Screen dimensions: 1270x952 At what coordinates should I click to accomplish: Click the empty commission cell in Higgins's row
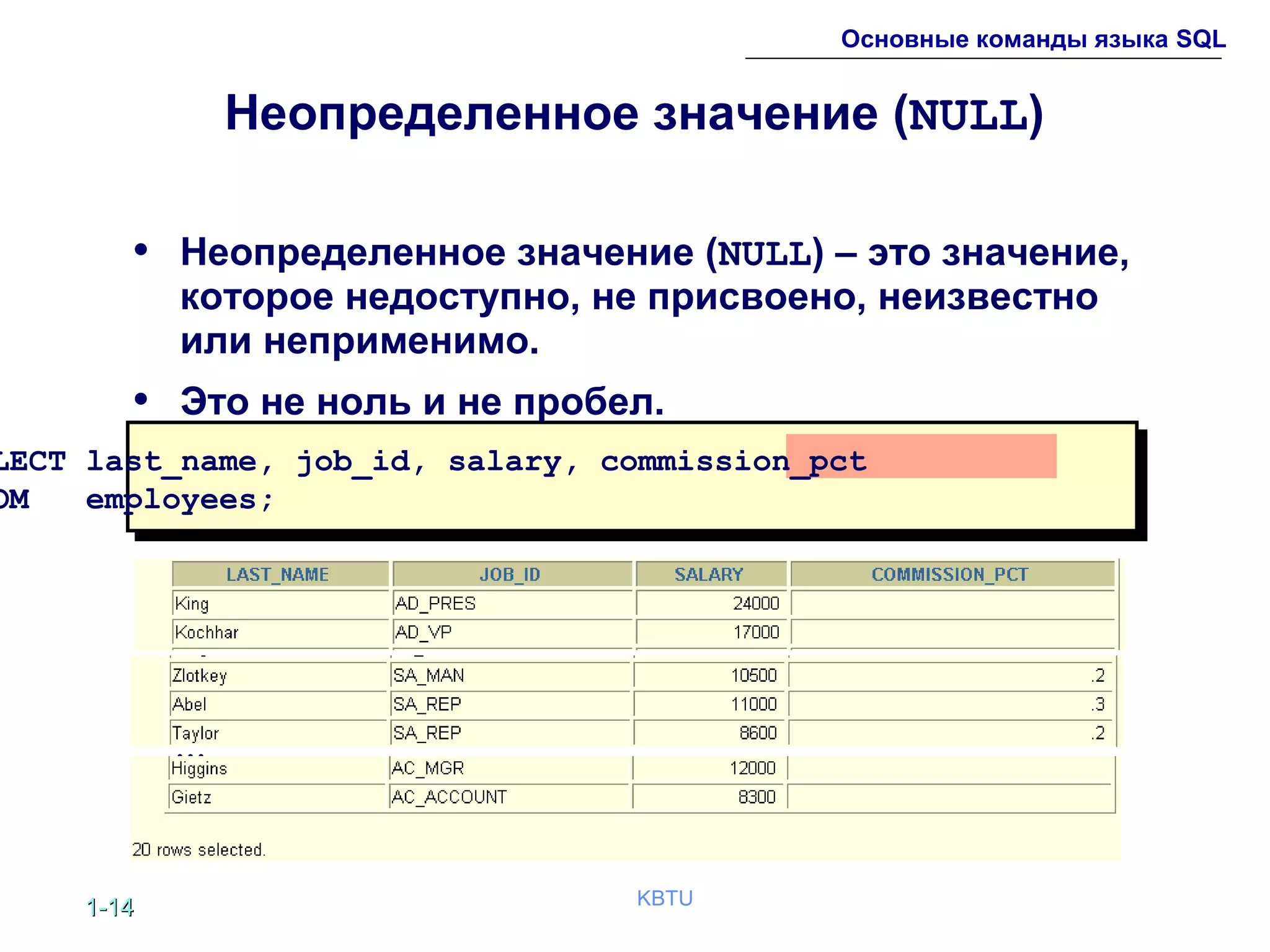950,768
